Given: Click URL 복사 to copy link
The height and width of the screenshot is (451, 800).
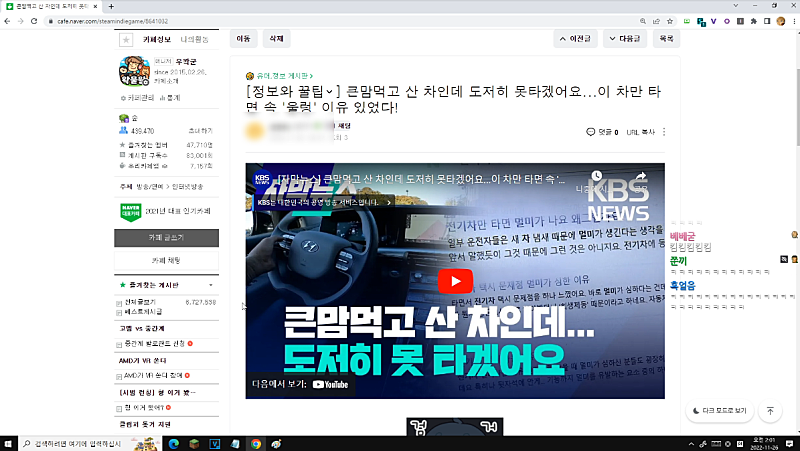Looking at the screenshot, I should (640, 132).
